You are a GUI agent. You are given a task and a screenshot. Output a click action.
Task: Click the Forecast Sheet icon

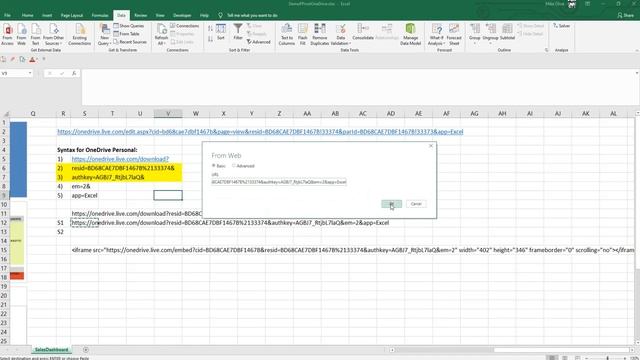pyautogui.click(x=454, y=34)
